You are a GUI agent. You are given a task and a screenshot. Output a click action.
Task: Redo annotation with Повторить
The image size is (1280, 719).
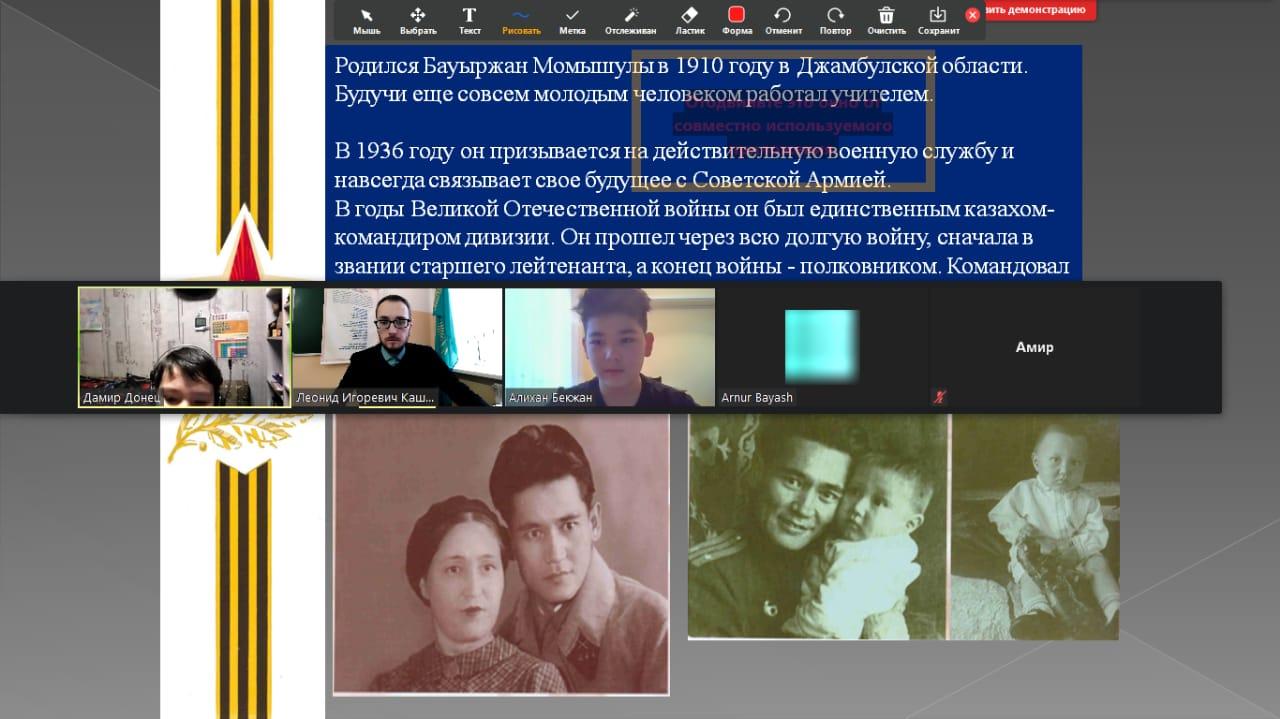835,19
